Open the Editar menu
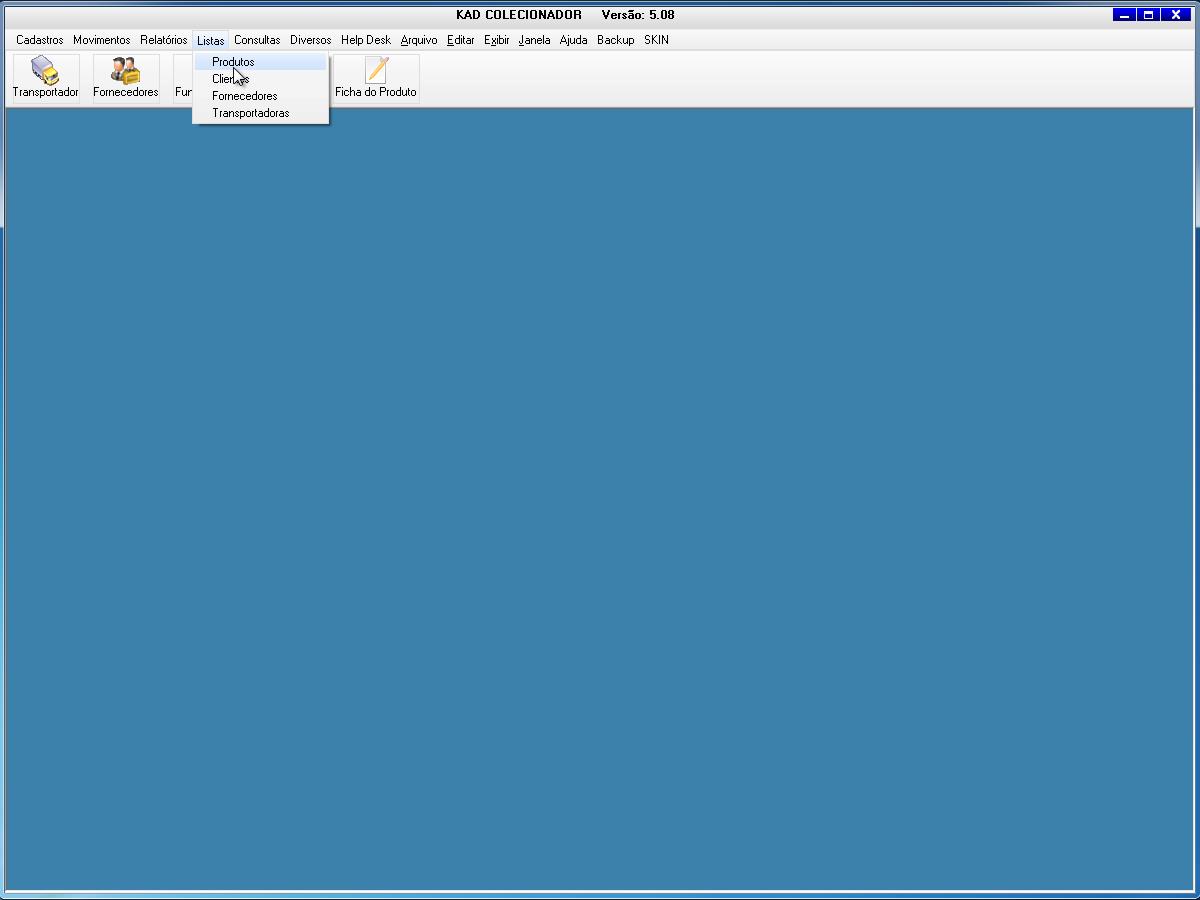The height and width of the screenshot is (900, 1200). point(461,40)
